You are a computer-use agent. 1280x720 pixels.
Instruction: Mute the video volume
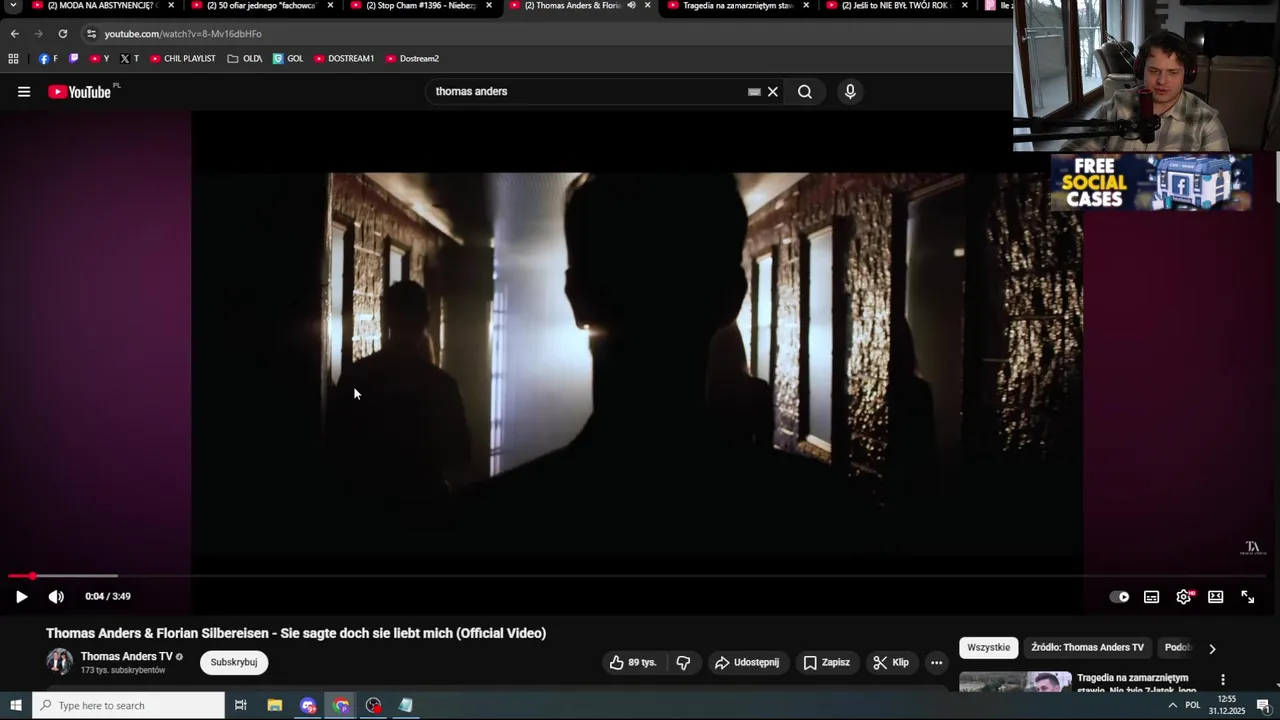(56, 597)
